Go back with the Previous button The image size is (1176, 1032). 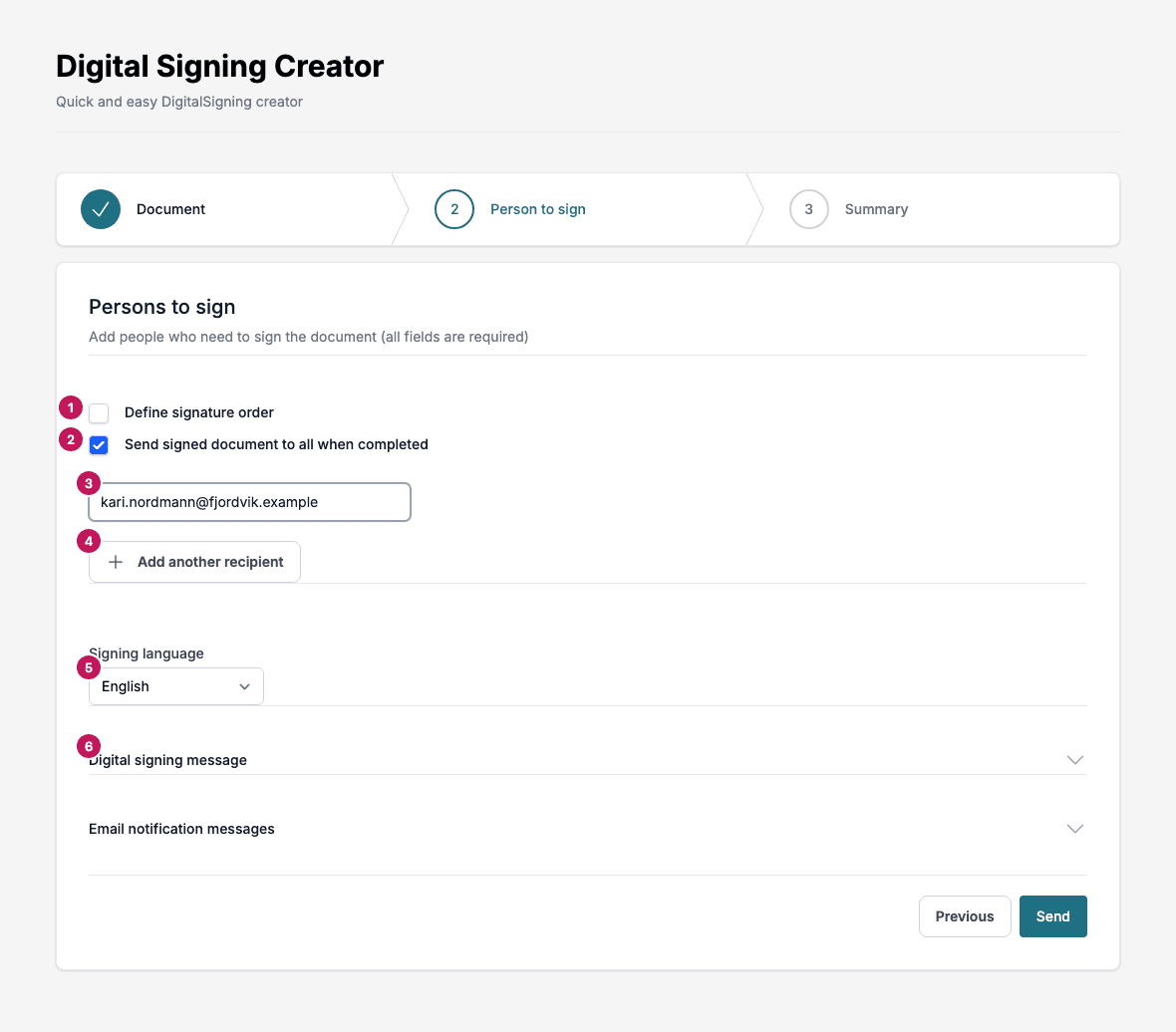pyautogui.click(x=965, y=916)
